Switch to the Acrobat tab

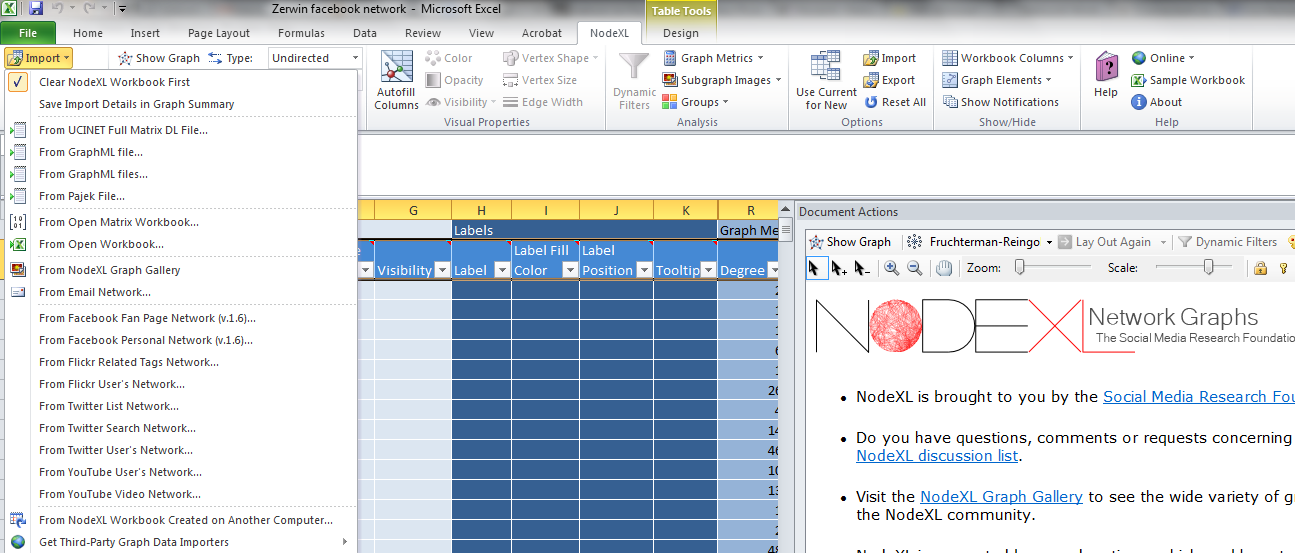point(541,33)
